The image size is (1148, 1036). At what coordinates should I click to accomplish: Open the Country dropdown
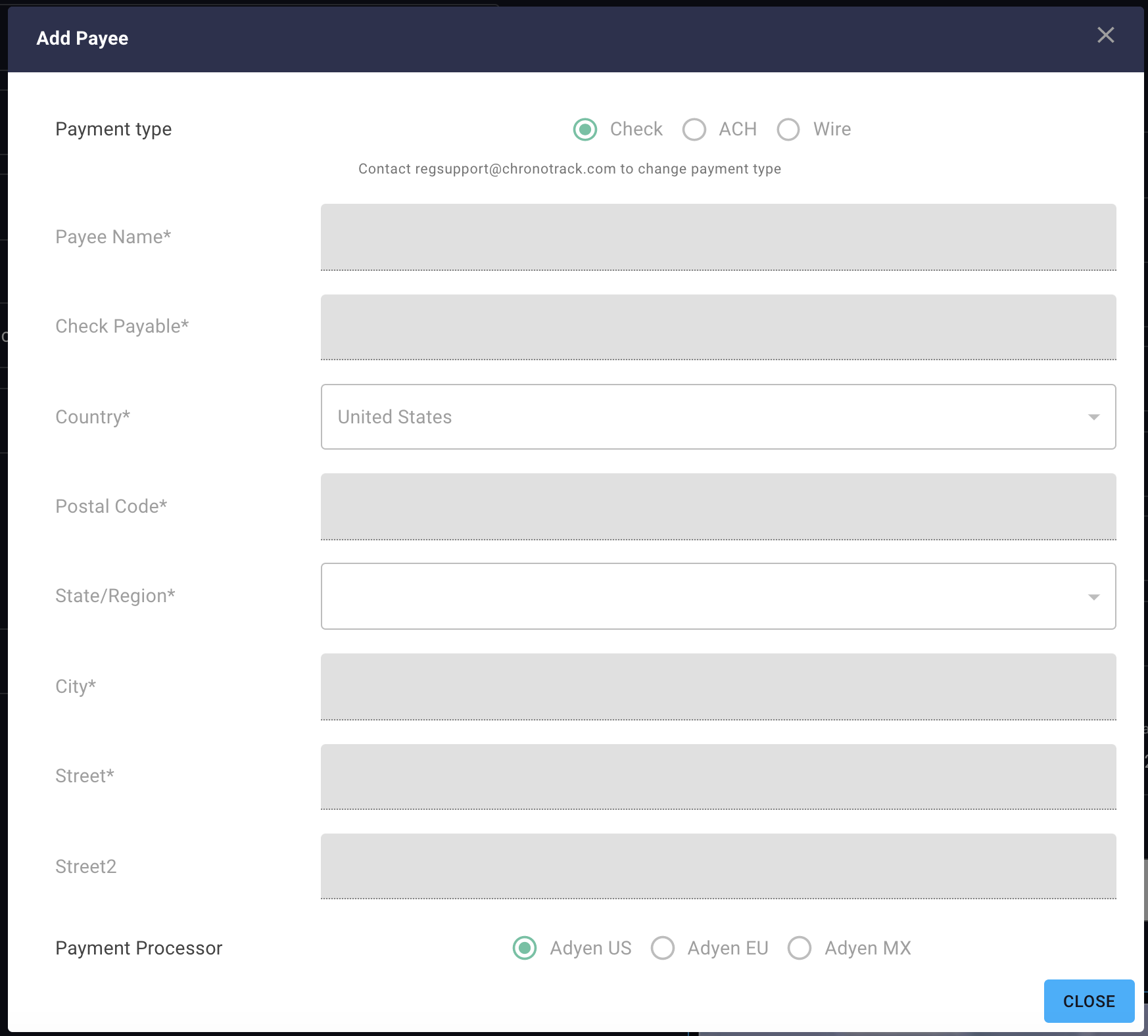tap(718, 417)
